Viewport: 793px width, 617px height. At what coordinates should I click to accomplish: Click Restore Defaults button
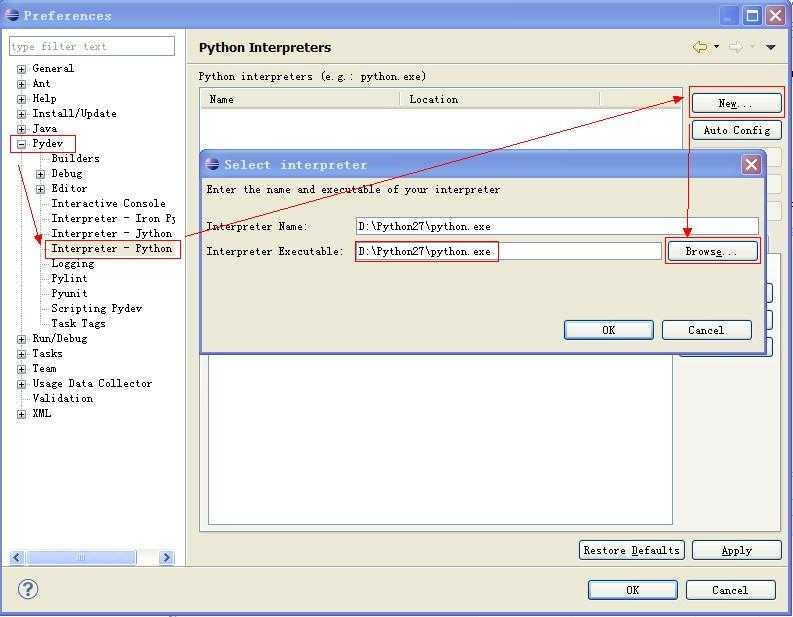631,550
